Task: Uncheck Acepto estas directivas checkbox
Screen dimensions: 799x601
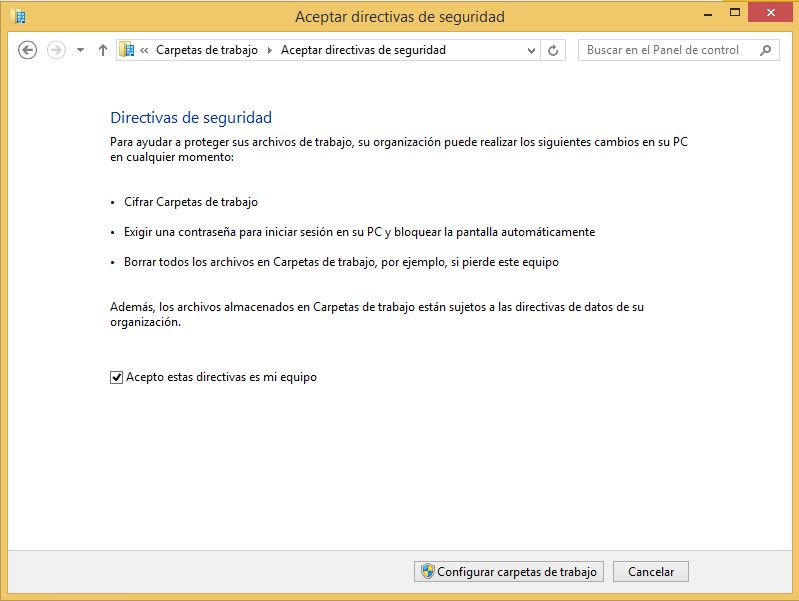Action: (x=117, y=378)
